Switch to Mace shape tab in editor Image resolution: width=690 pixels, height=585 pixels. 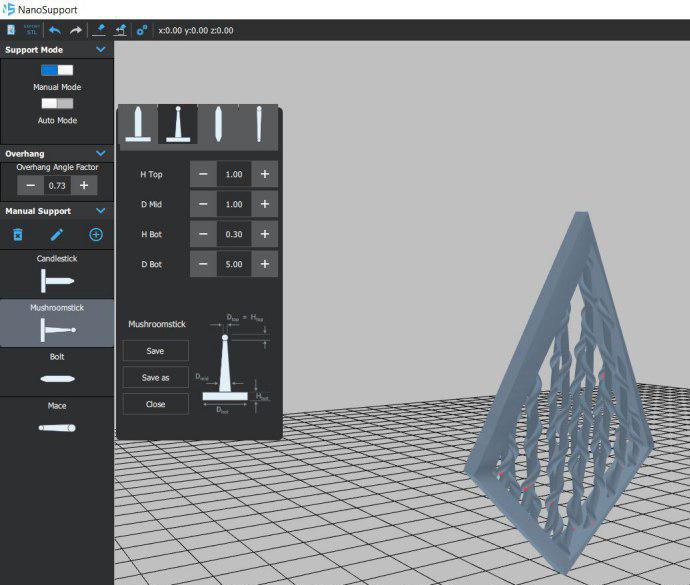(259, 125)
